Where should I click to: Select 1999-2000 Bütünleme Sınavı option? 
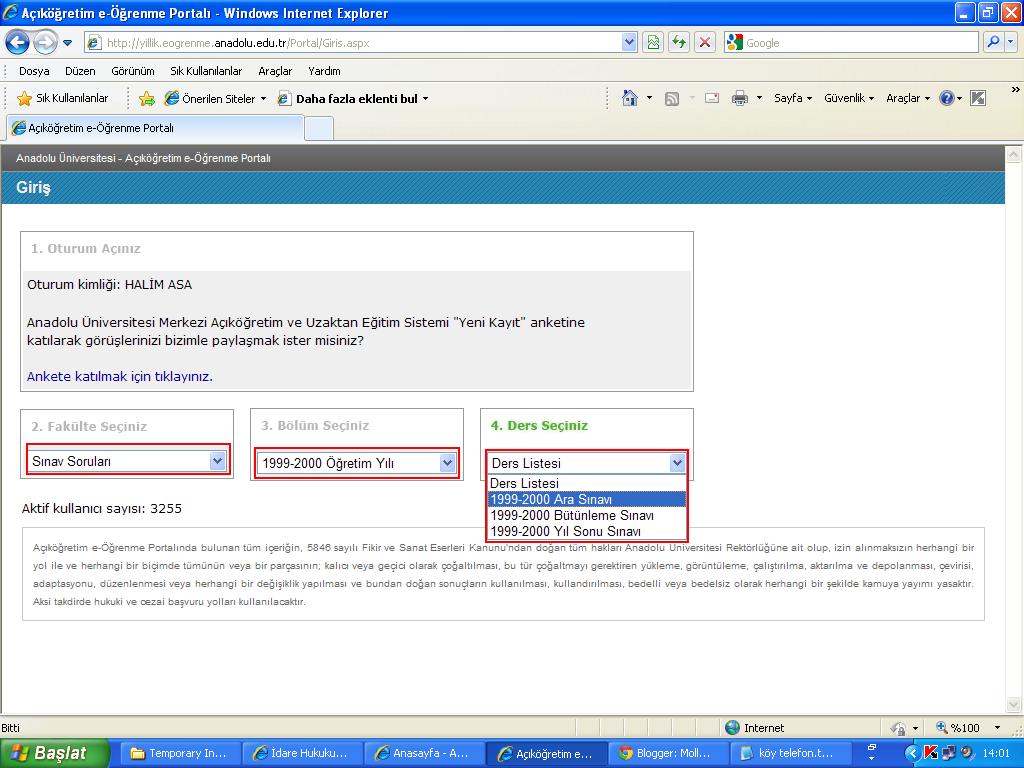tap(587, 515)
